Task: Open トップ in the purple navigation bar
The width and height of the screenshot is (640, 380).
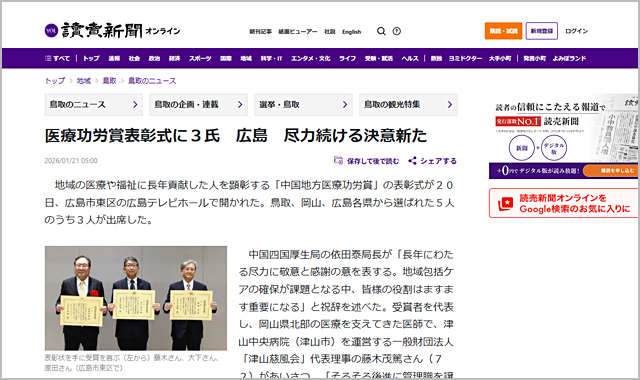Action: [x=91, y=58]
